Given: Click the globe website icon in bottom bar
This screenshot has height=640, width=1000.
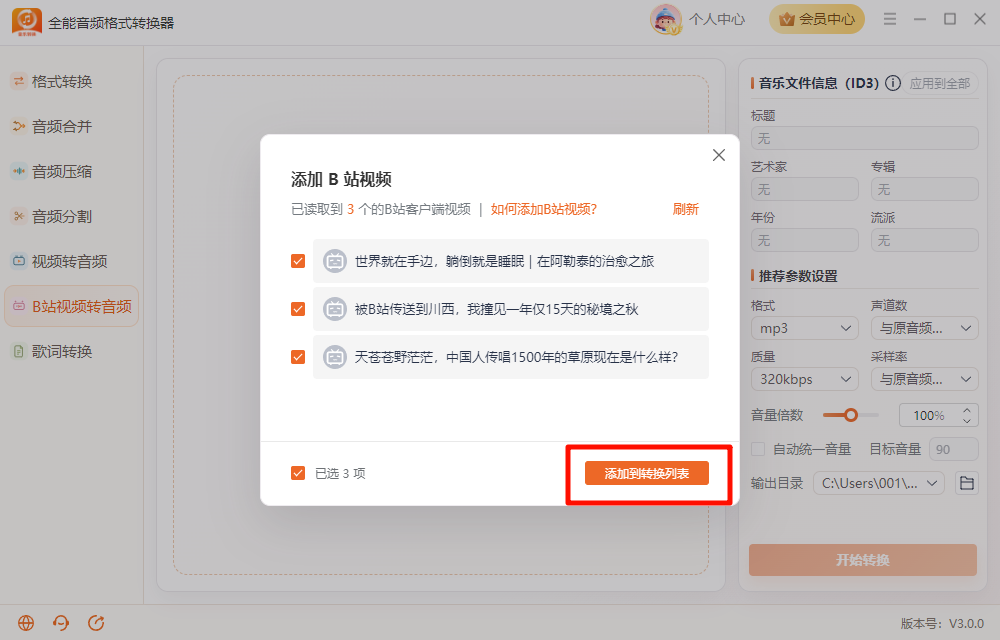Looking at the screenshot, I should coord(26,623).
